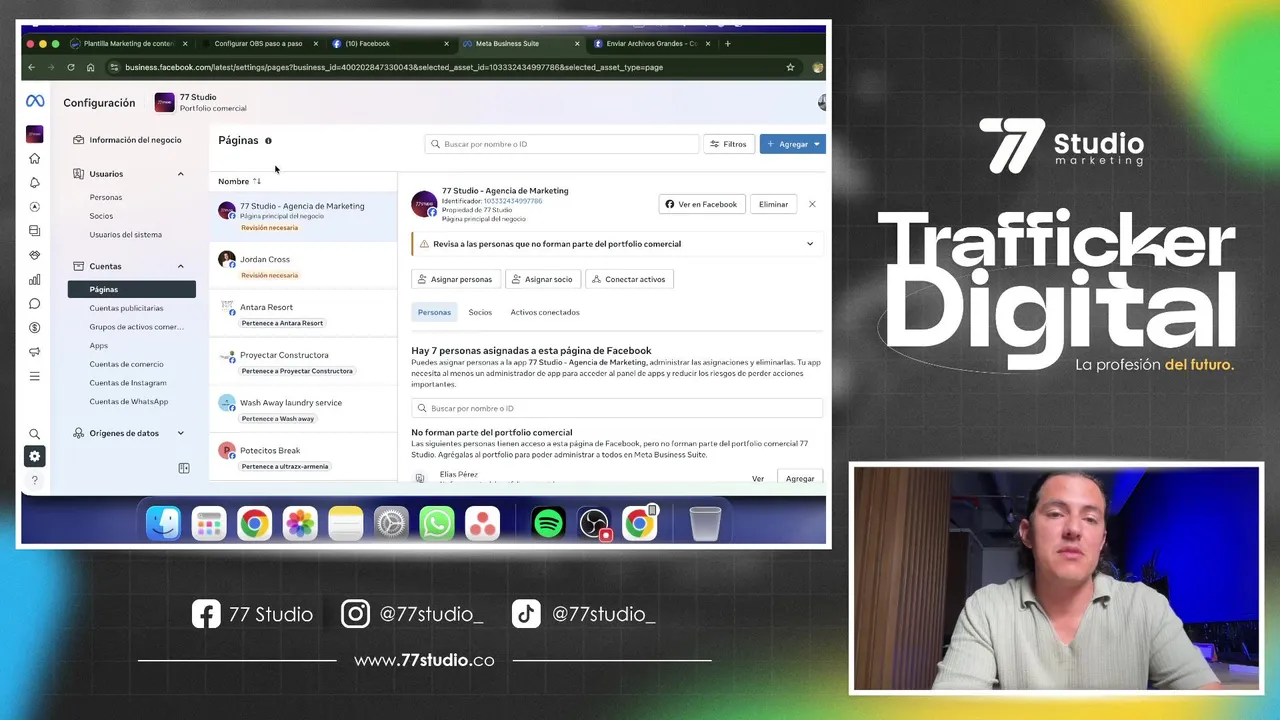Switch to the Configurar OBS browser tab

tap(258, 43)
